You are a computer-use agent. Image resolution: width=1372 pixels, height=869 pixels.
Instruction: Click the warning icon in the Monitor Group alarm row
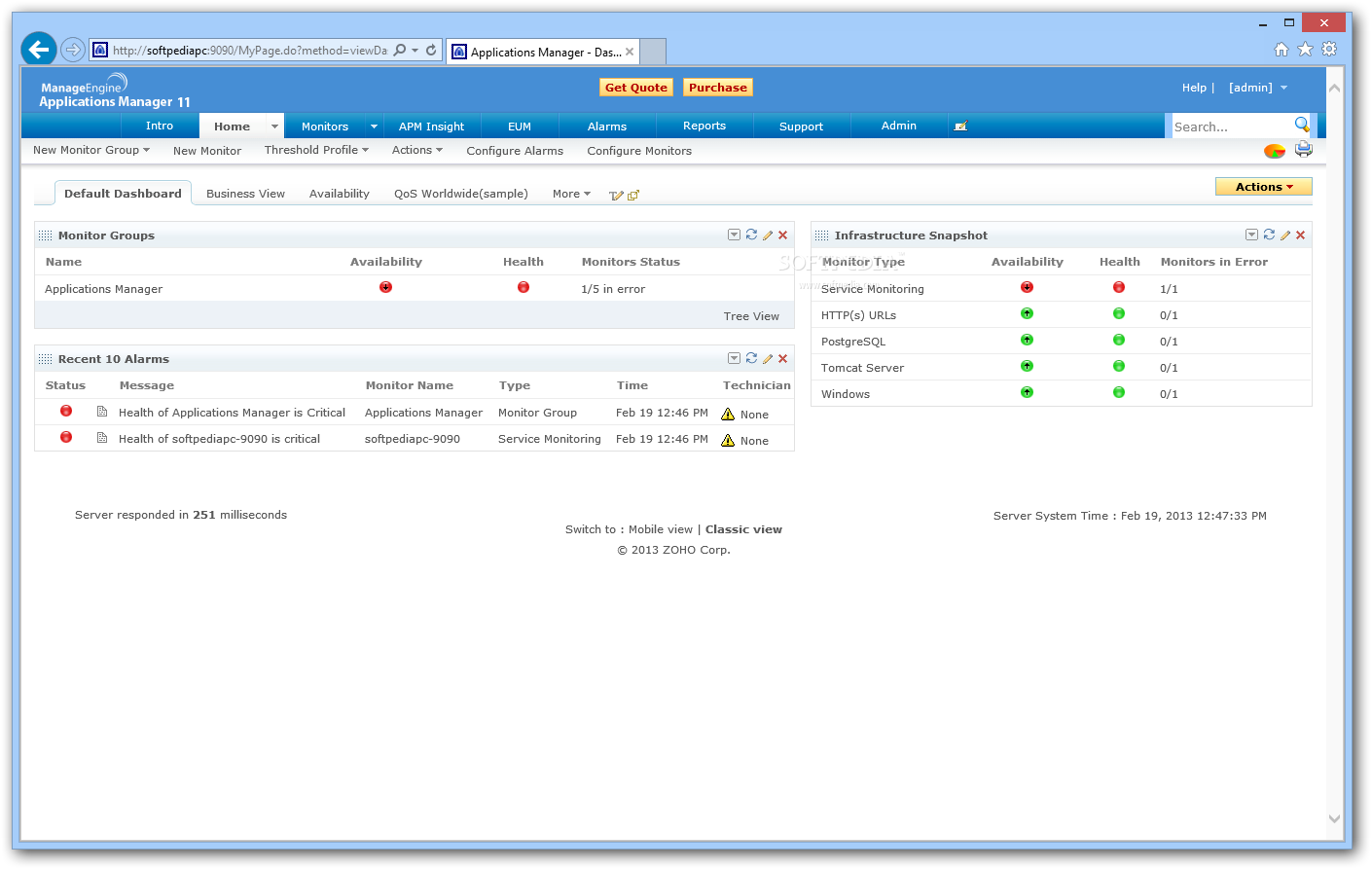(728, 414)
